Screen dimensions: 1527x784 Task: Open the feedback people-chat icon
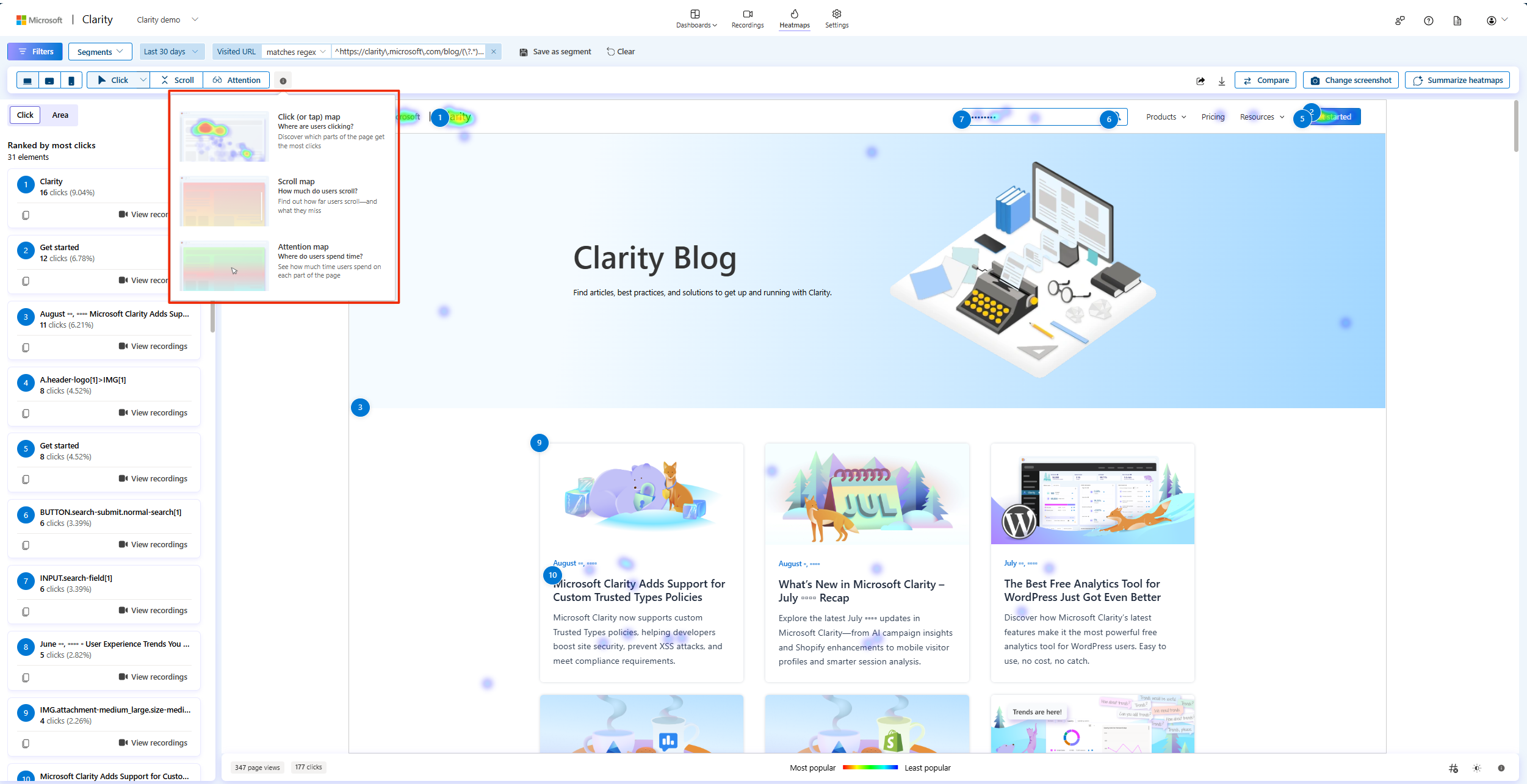(1399, 21)
